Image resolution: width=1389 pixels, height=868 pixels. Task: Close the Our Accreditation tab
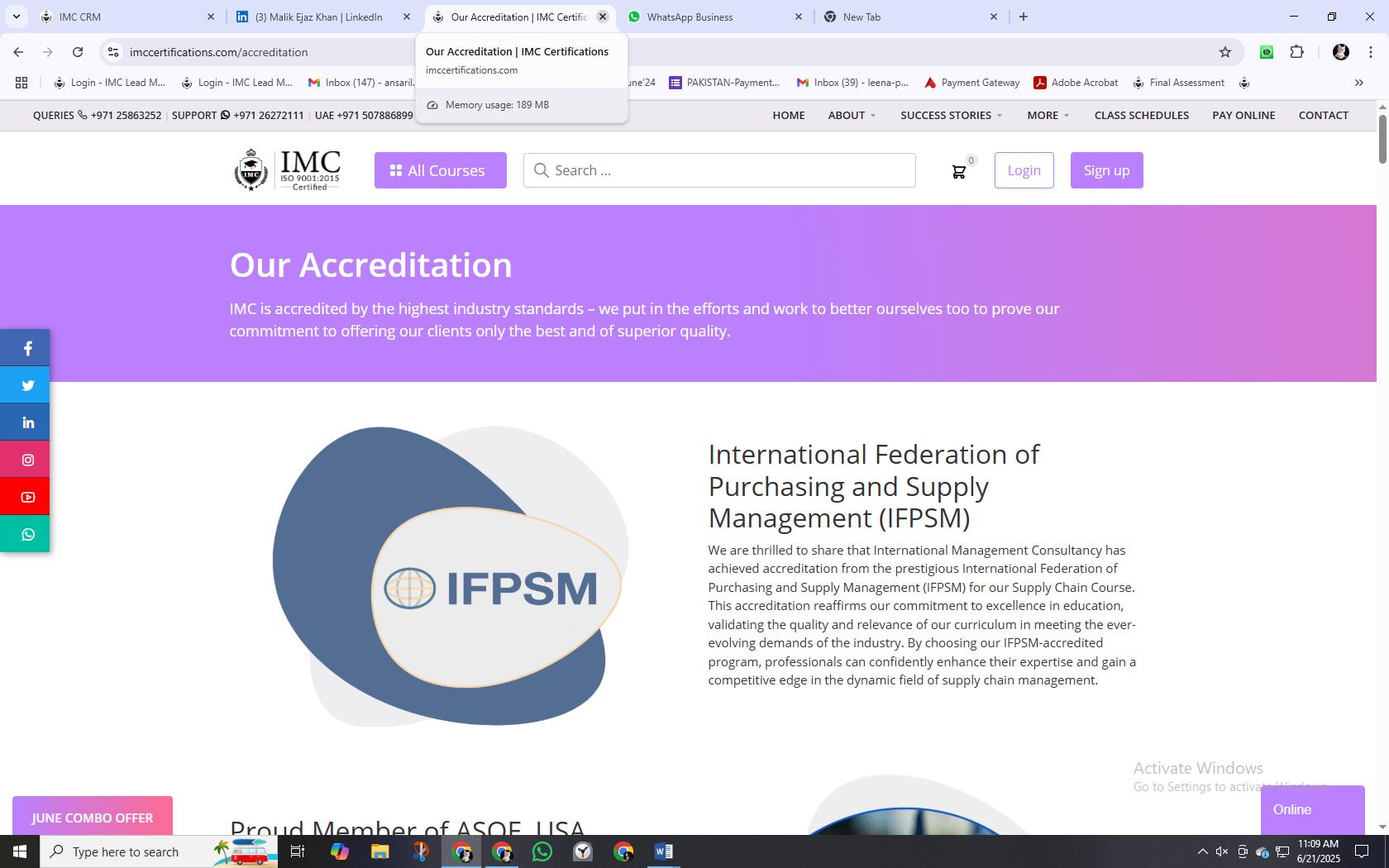[x=603, y=17]
